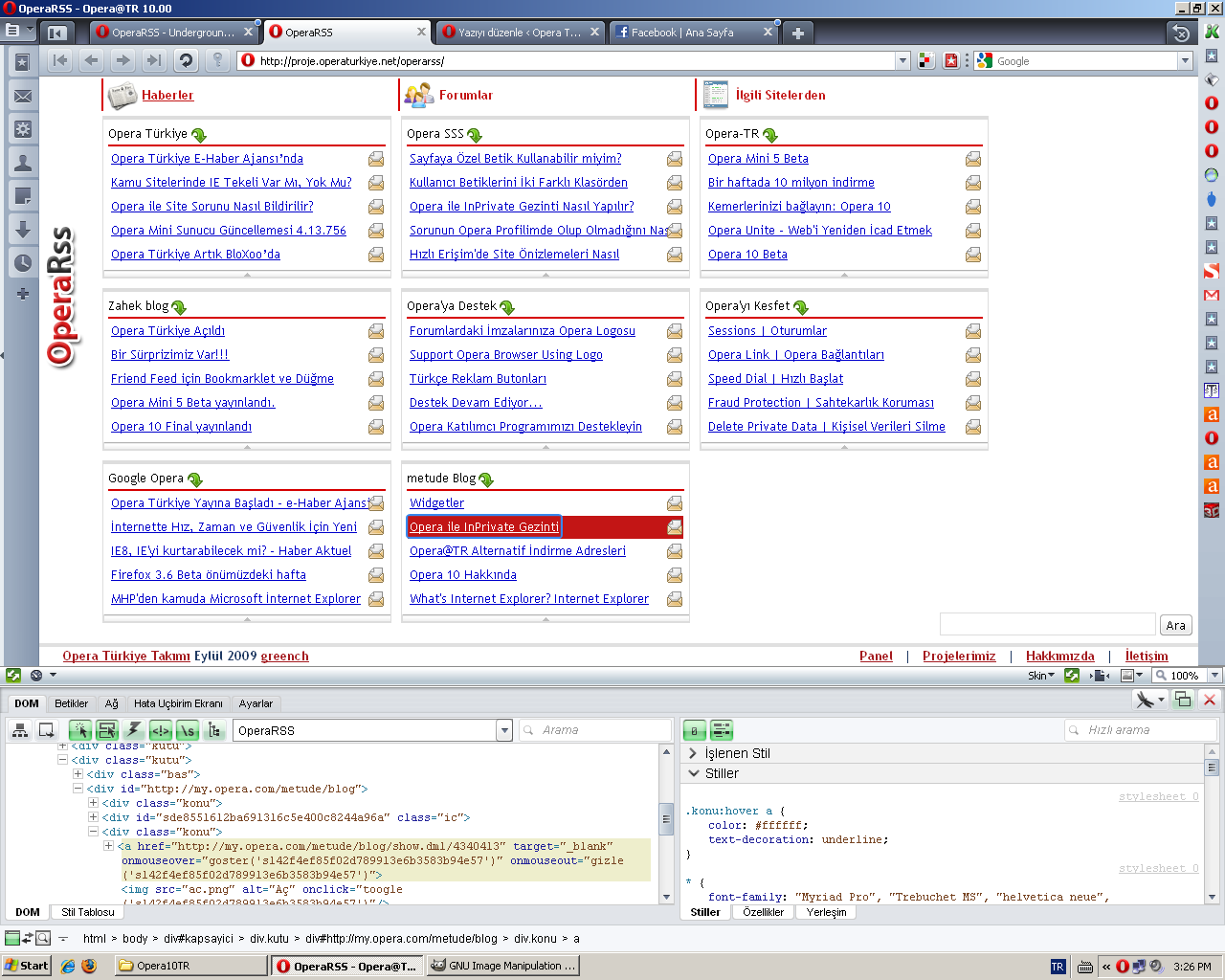Image resolution: width=1225 pixels, height=980 pixels.
Task: Expand the green arrow next to Opera Türkiye
Action: pos(199,135)
